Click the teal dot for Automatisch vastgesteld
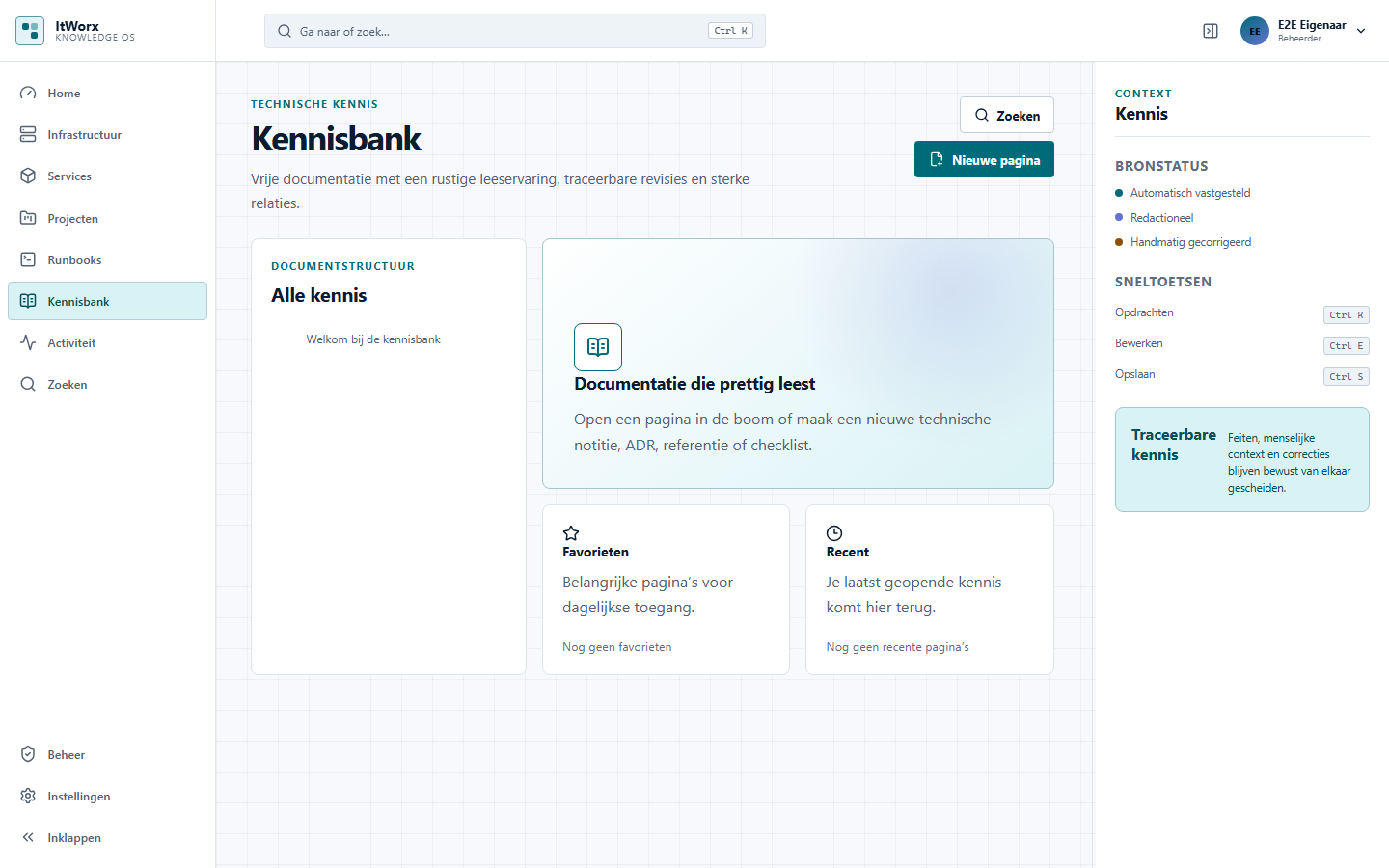Screen dimensions: 1389x868 tap(1119, 193)
